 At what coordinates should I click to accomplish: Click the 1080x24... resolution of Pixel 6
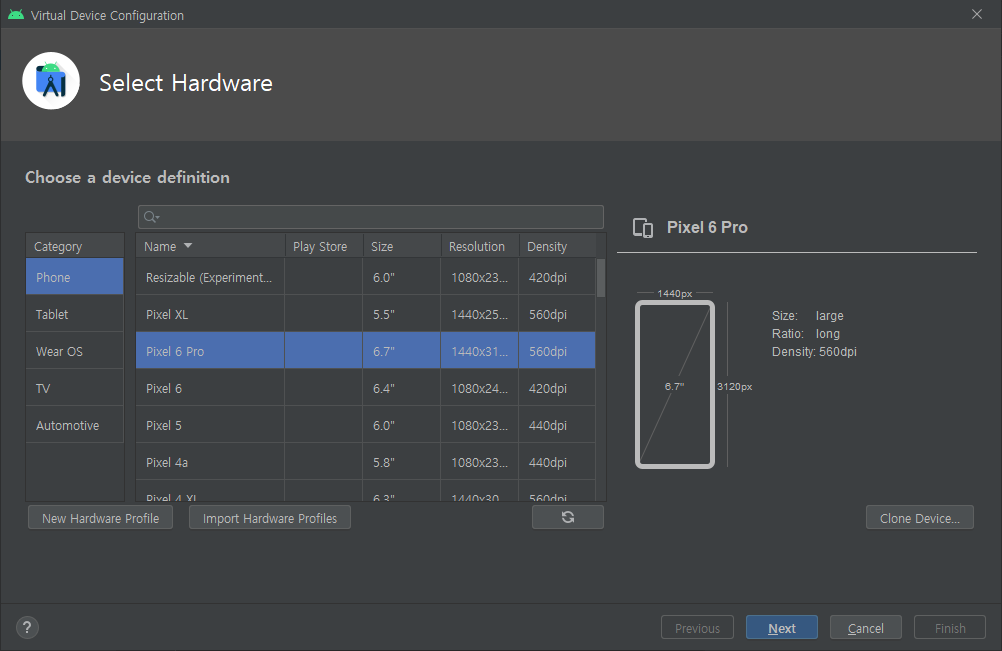480,388
